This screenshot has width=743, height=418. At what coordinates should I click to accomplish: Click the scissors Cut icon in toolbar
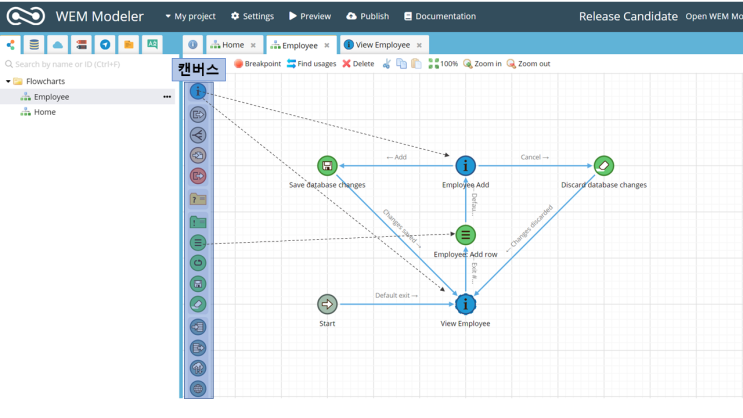point(387,64)
